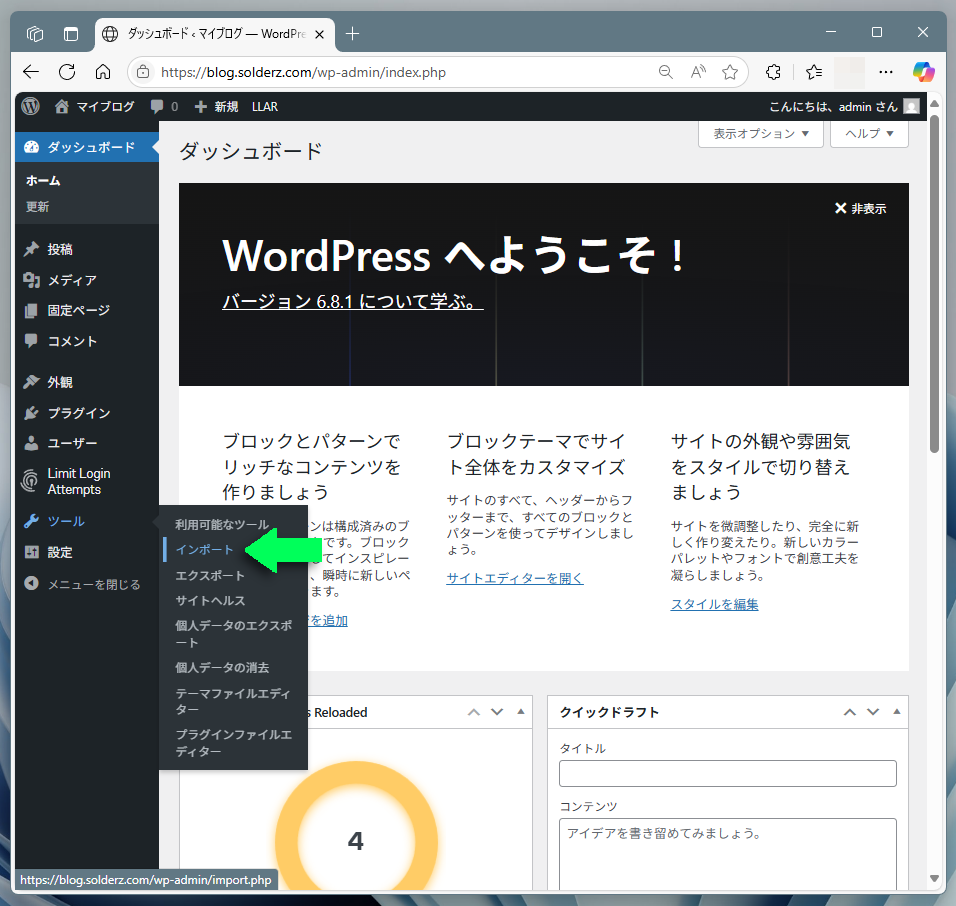The image size is (956, 906).
Task: Expand the ヘルプ dropdown
Action: 868,133
